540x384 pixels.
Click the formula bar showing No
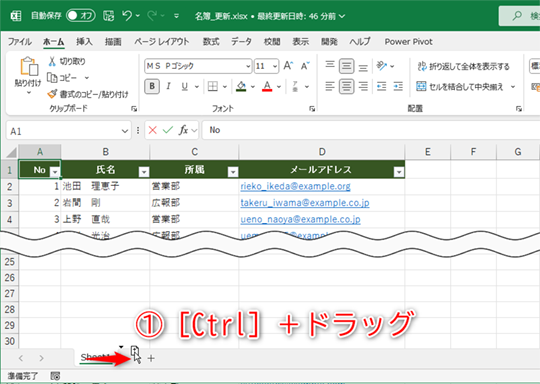pyautogui.click(x=371, y=130)
